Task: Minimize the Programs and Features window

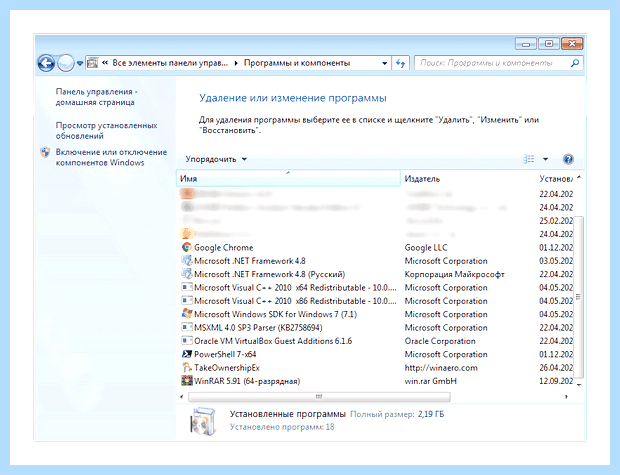Action: coord(525,44)
